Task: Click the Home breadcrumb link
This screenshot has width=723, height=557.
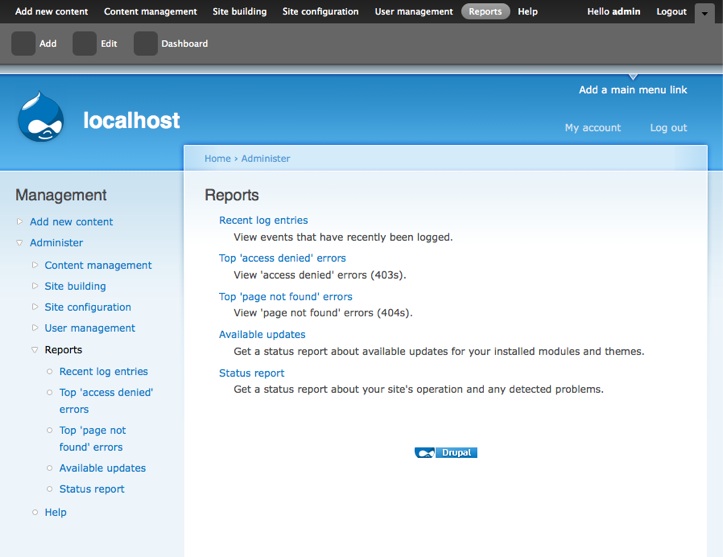Action: coord(217,159)
